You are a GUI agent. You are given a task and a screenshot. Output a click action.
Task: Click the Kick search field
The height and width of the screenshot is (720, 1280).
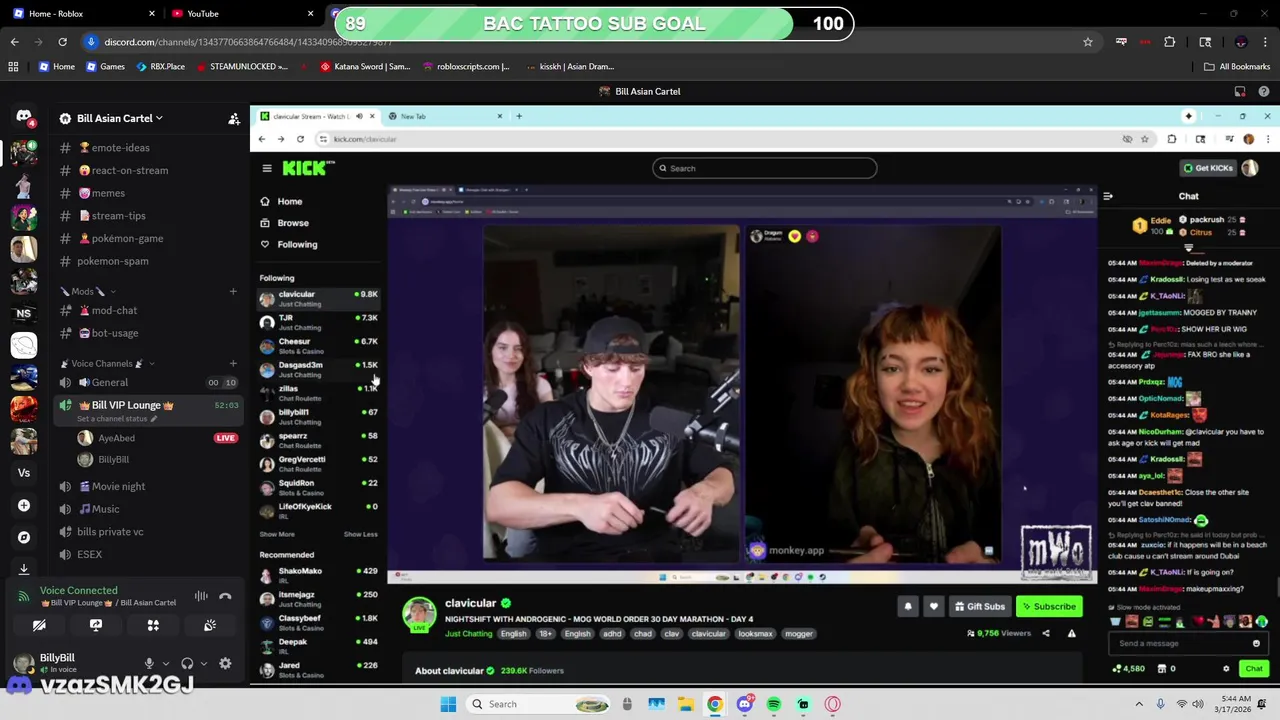(765, 168)
